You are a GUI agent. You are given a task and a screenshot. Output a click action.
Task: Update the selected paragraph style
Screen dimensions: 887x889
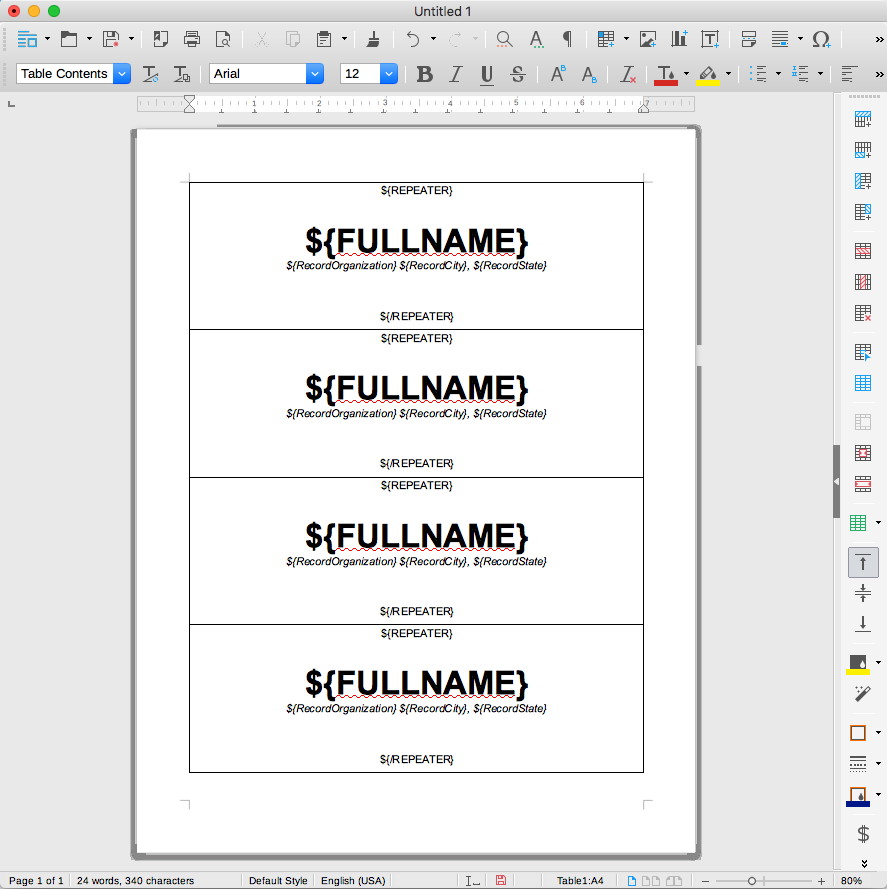click(150, 74)
